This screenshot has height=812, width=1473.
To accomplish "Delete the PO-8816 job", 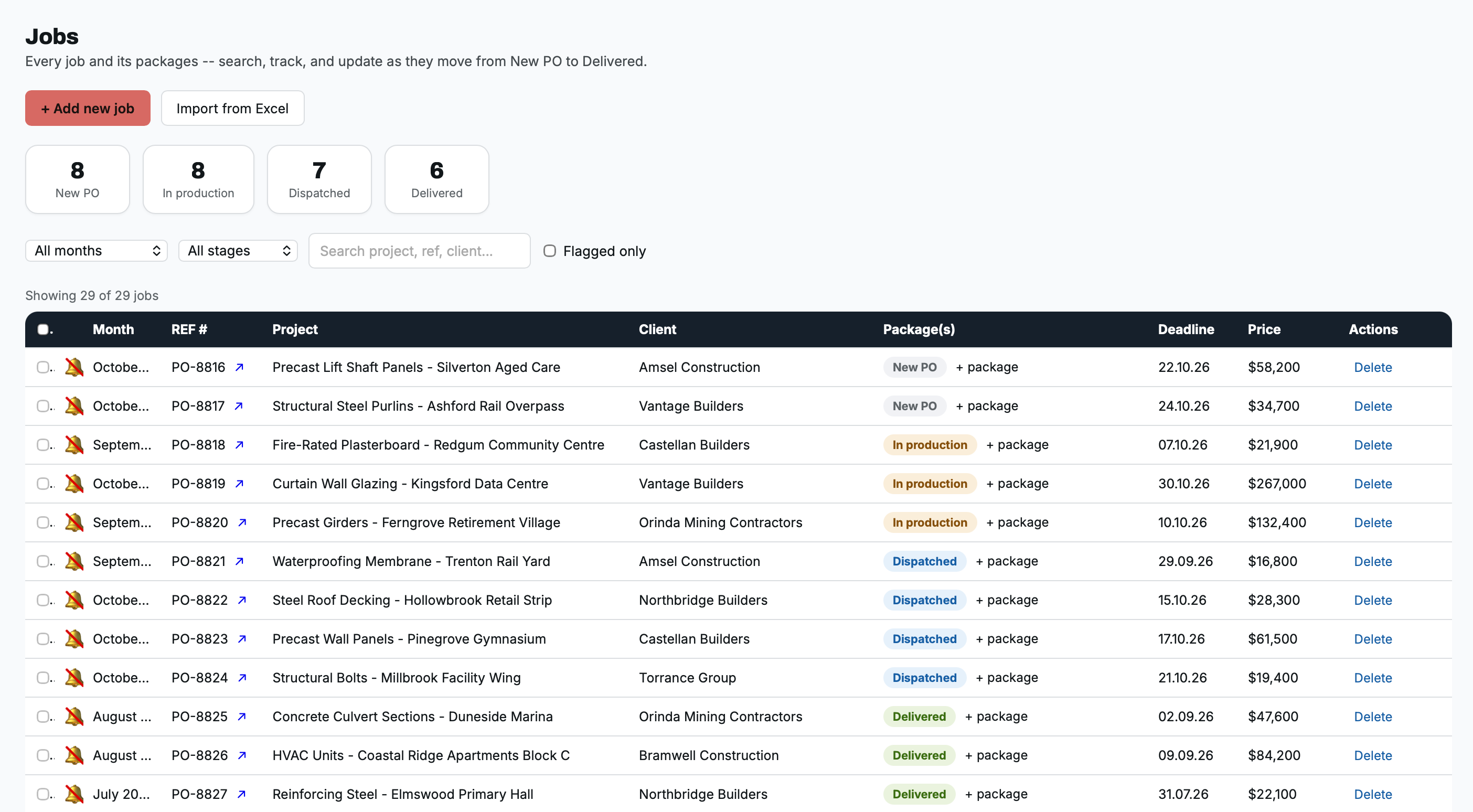I will 1372,367.
